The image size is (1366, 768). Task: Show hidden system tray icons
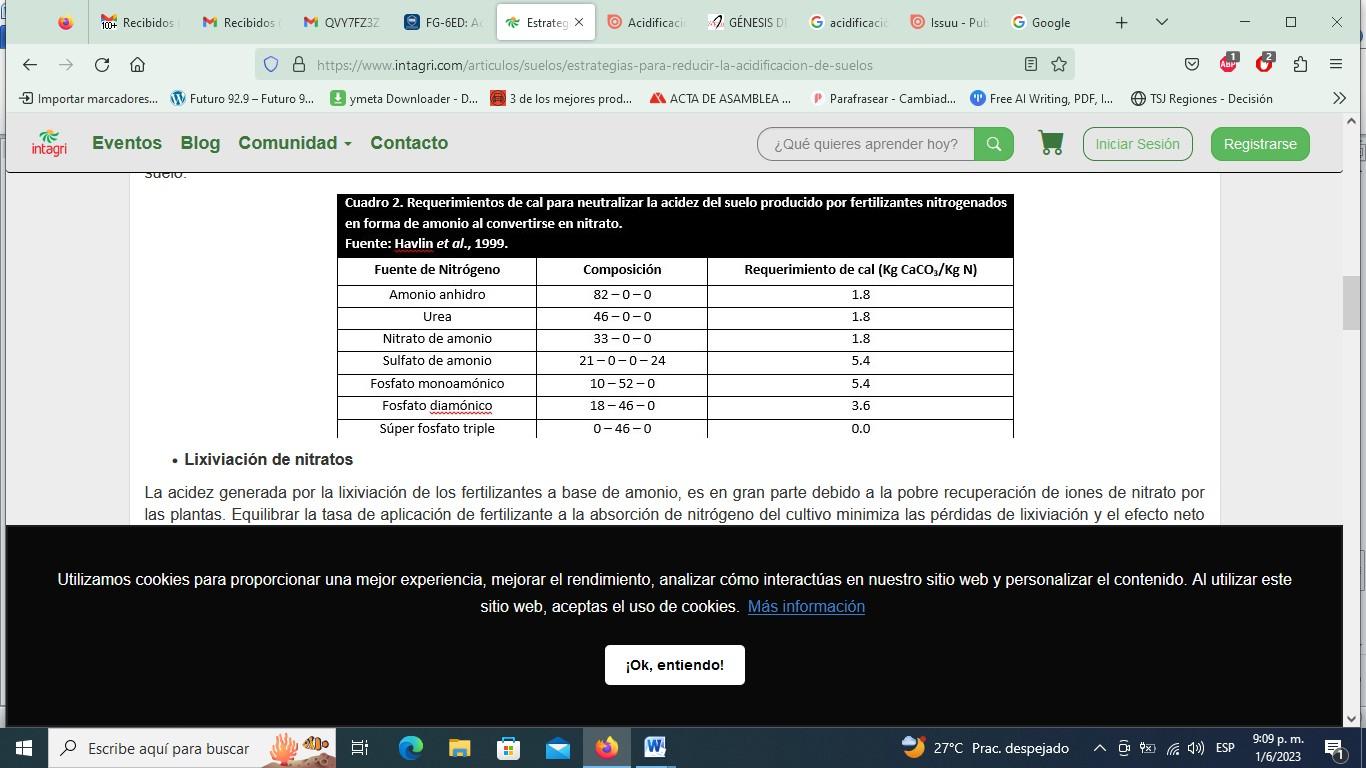coord(1099,748)
